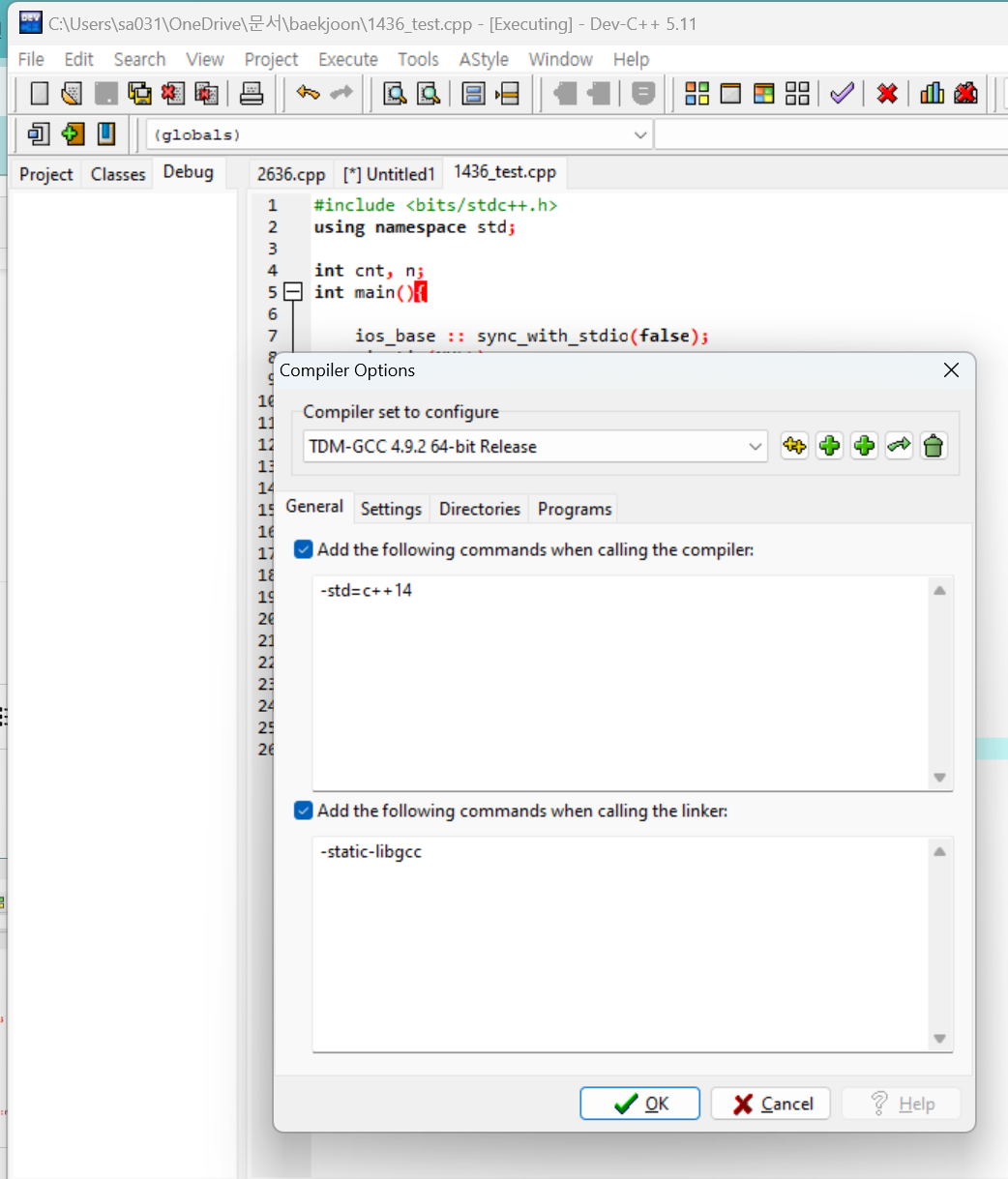The height and width of the screenshot is (1179, 1008).
Task: Click the Goto Function list icon
Action: pyautogui.click(x=473, y=94)
